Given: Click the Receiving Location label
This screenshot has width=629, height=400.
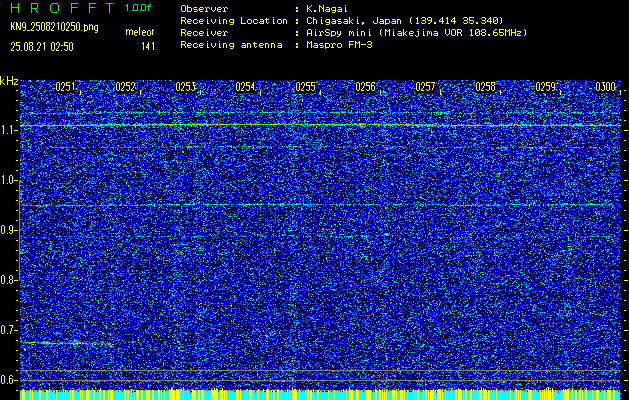Looking at the screenshot, I should coord(234,21).
